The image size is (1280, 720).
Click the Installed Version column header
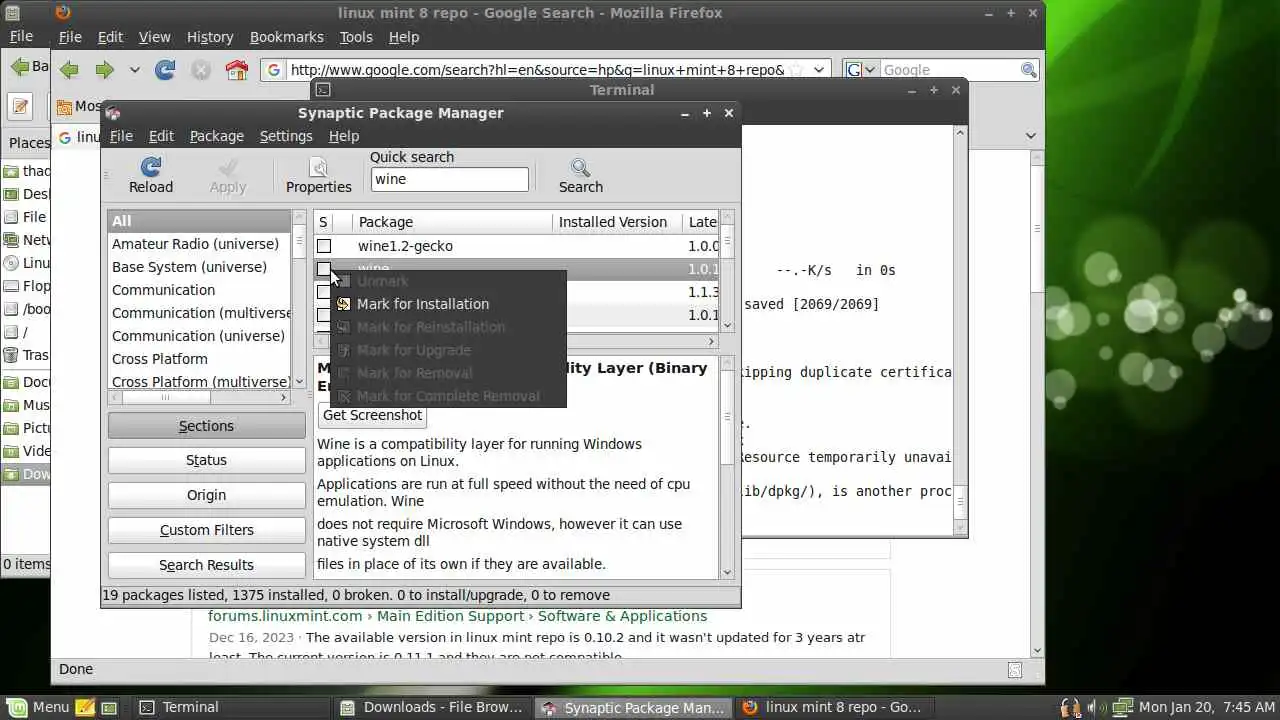617,222
